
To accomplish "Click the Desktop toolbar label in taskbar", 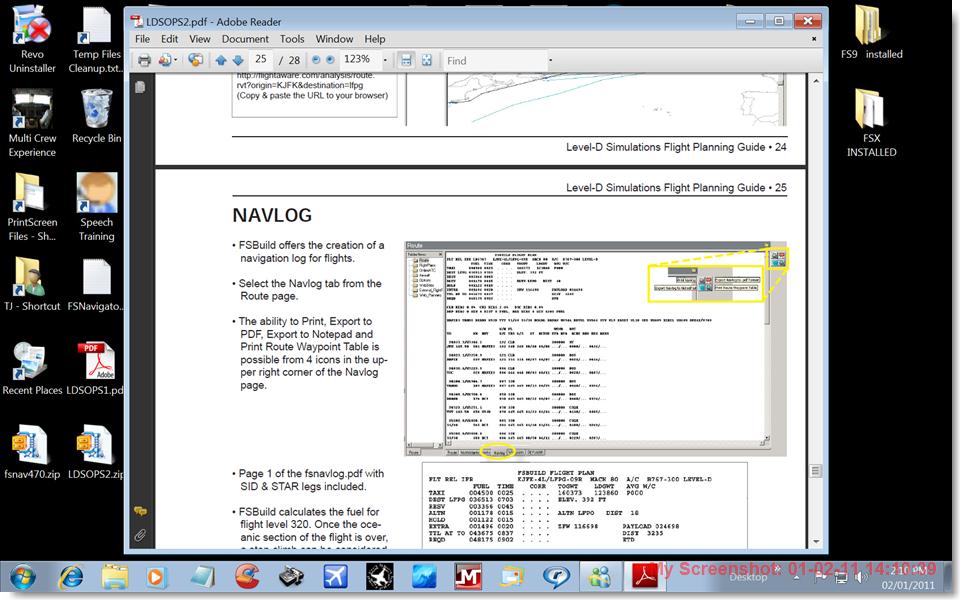I will point(748,577).
